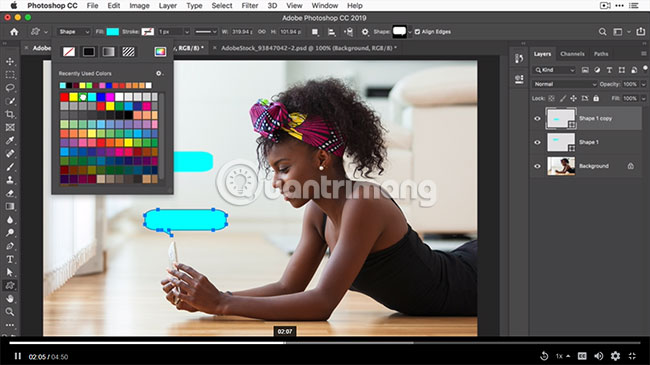The height and width of the screenshot is (365, 650).
Task: Toggle lock all for layer
Action: click(596, 98)
